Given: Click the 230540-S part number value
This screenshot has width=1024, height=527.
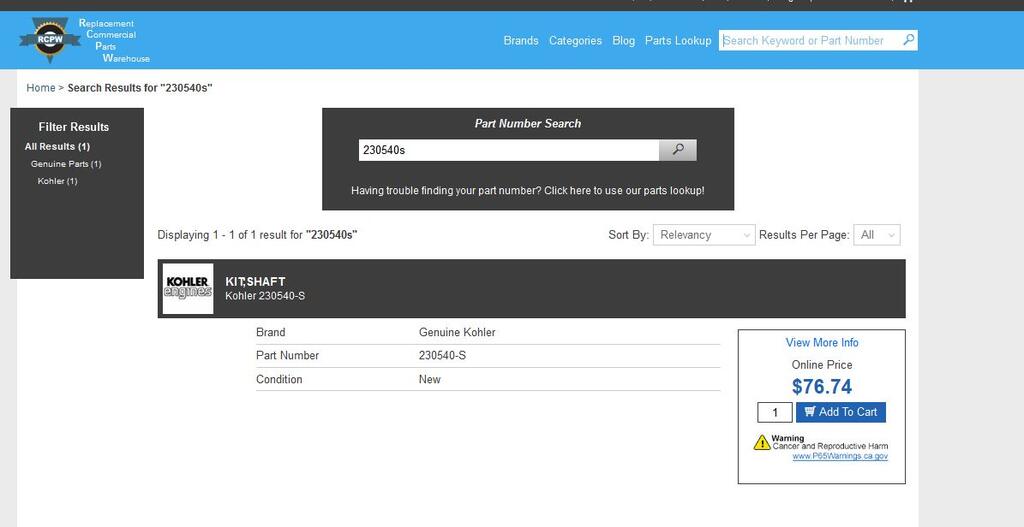Looking at the screenshot, I should point(442,356).
